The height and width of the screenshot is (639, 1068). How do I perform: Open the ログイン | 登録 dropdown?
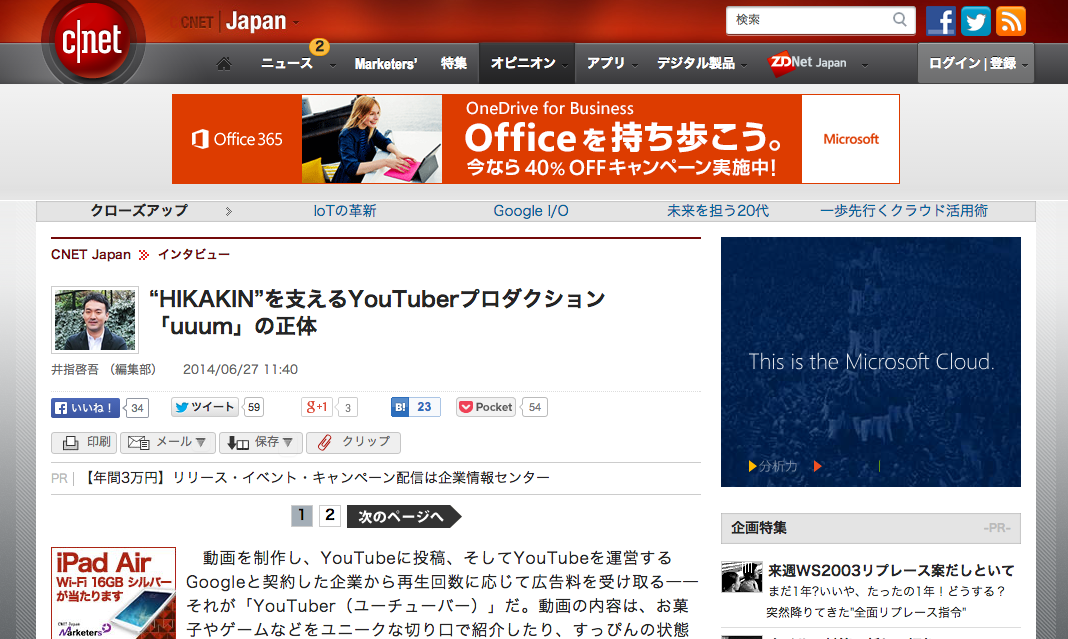tap(975, 63)
